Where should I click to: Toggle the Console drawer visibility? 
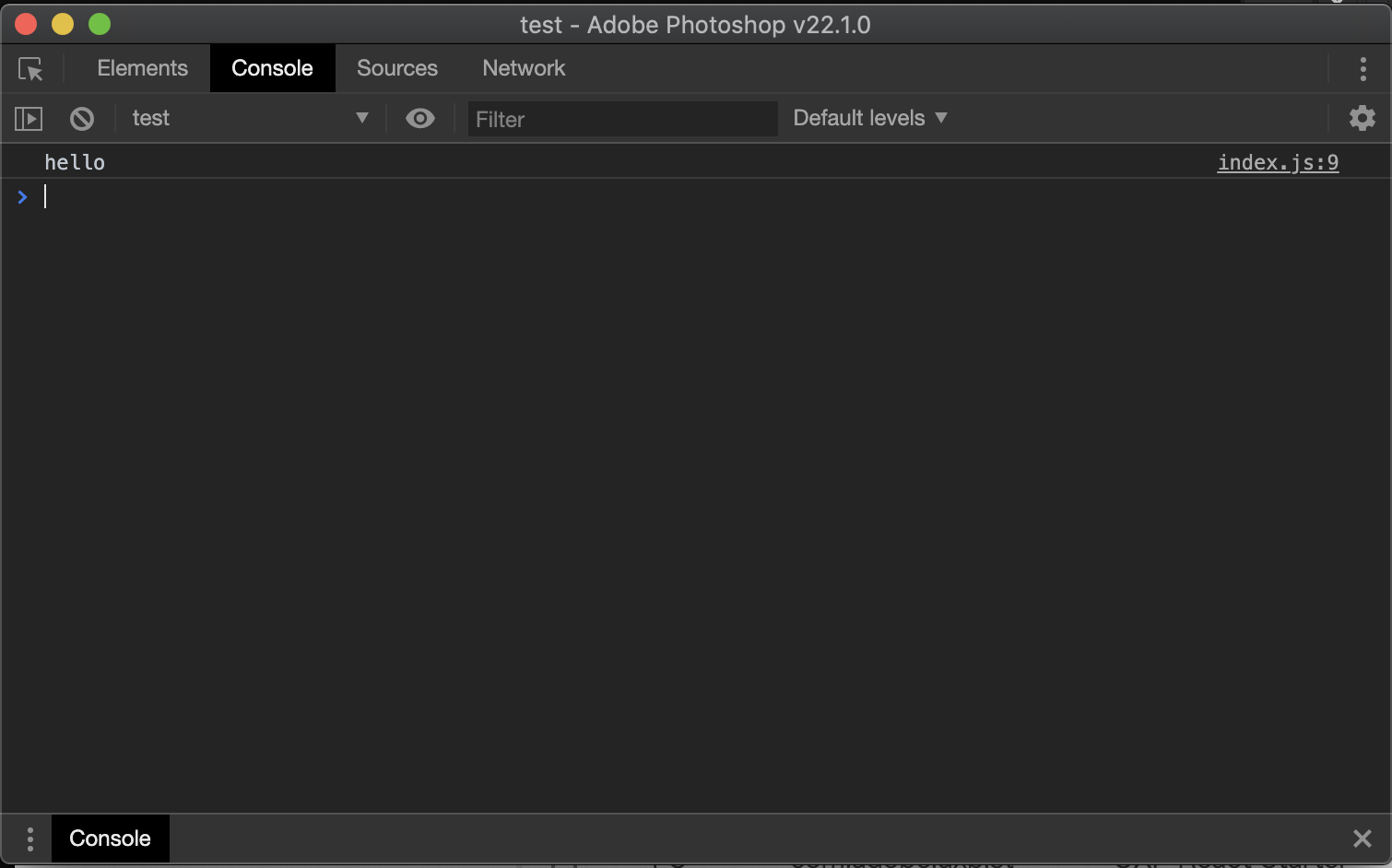tap(110, 839)
